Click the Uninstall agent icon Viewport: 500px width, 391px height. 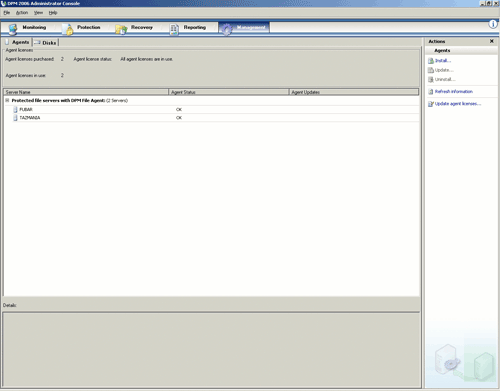tap(431, 79)
